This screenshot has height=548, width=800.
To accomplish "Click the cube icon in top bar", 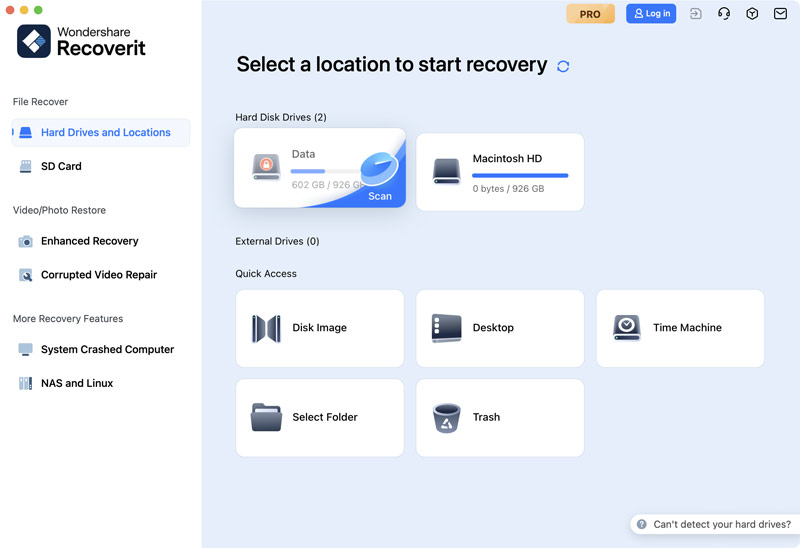I will pos(752,14).
